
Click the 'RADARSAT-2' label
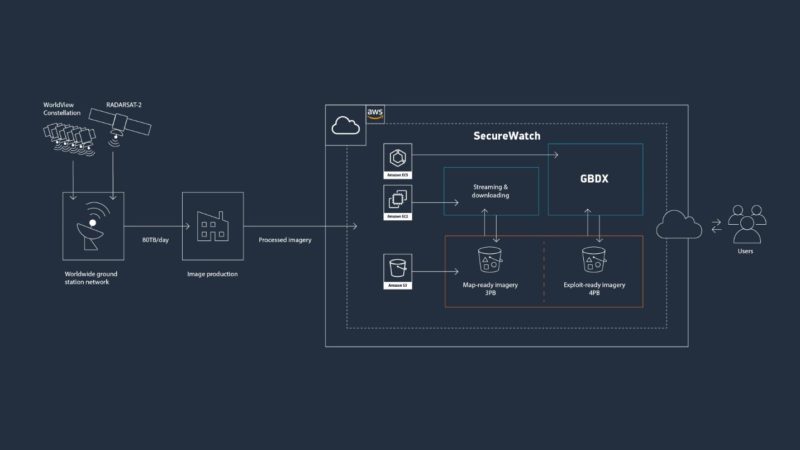[124, 105]
